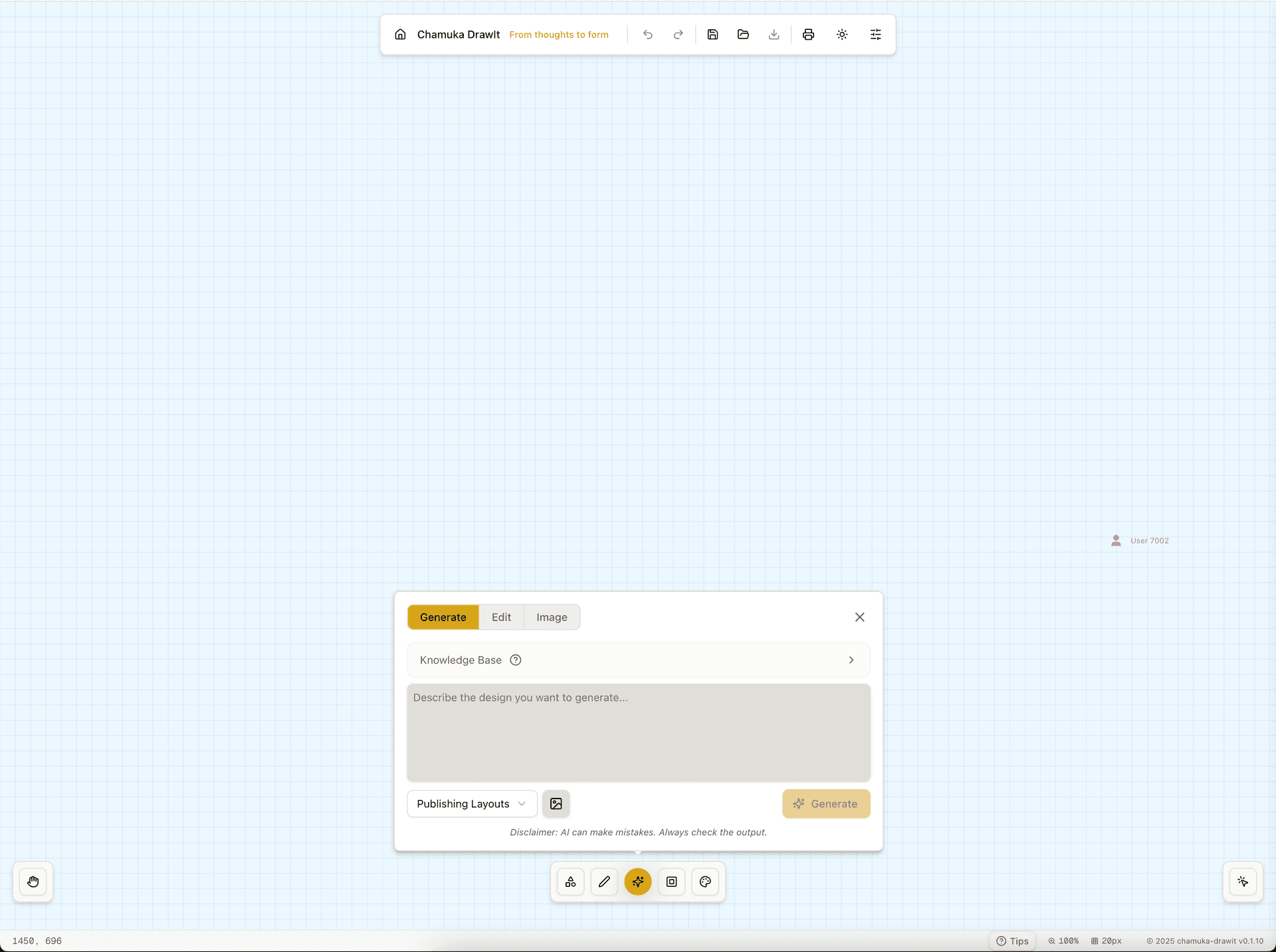
Task: Activate the Hand pan tool
Action: (x=31, y=882)
